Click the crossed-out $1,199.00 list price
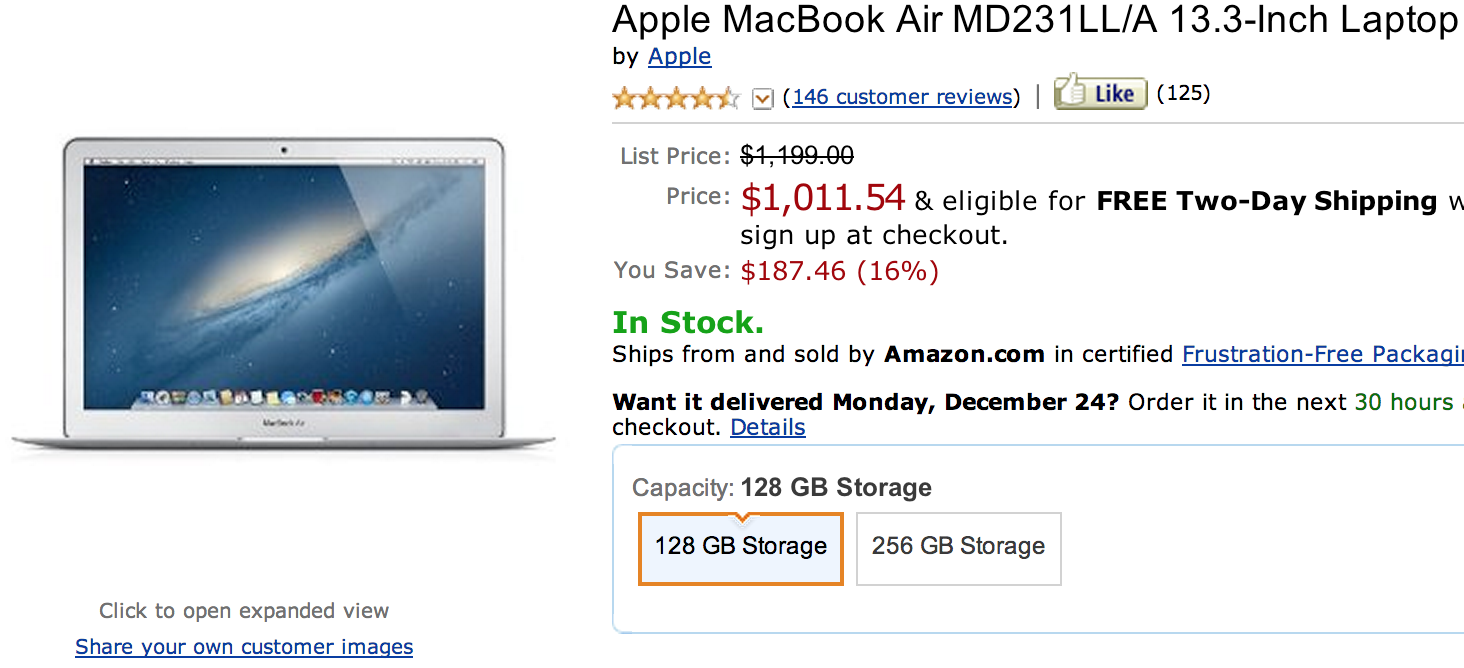 point(797,156)
